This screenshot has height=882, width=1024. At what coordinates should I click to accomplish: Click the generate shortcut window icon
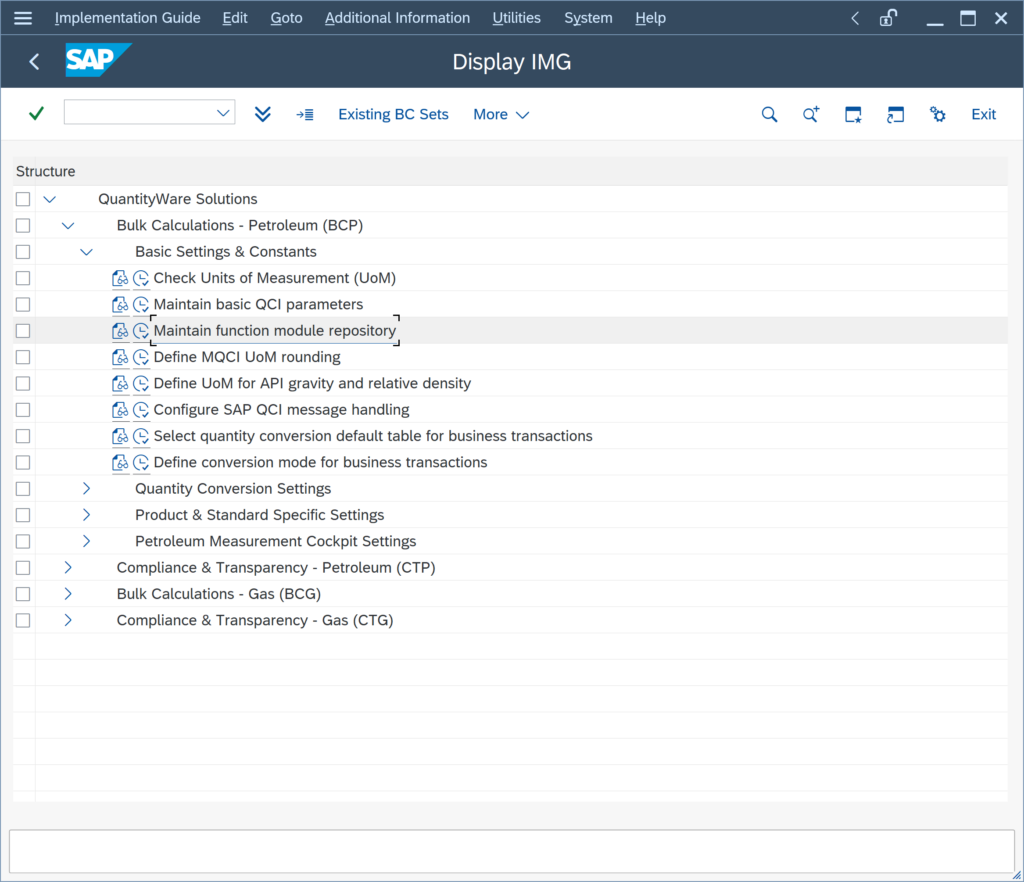point(895,115)
